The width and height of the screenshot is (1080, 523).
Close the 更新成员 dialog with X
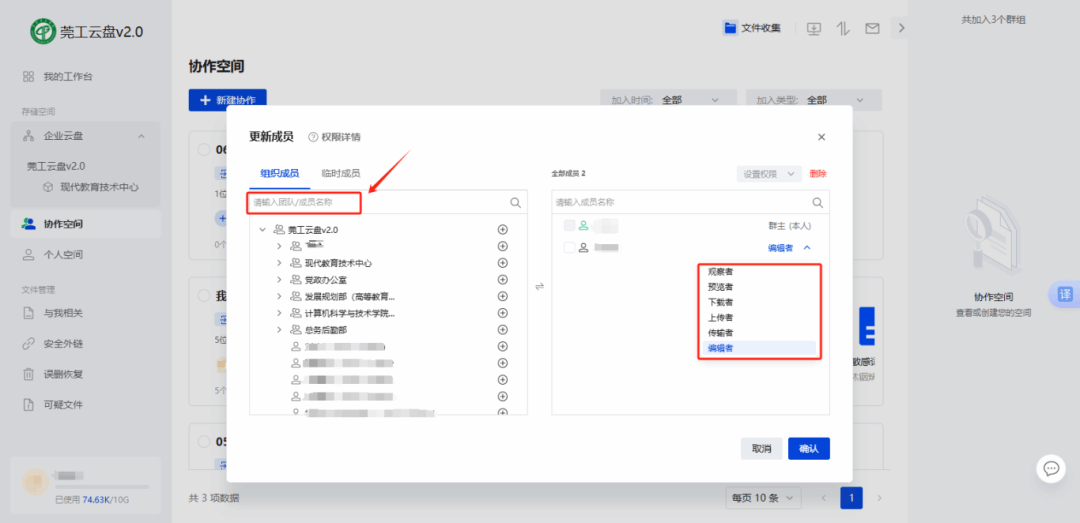click(x=821, y=137)
